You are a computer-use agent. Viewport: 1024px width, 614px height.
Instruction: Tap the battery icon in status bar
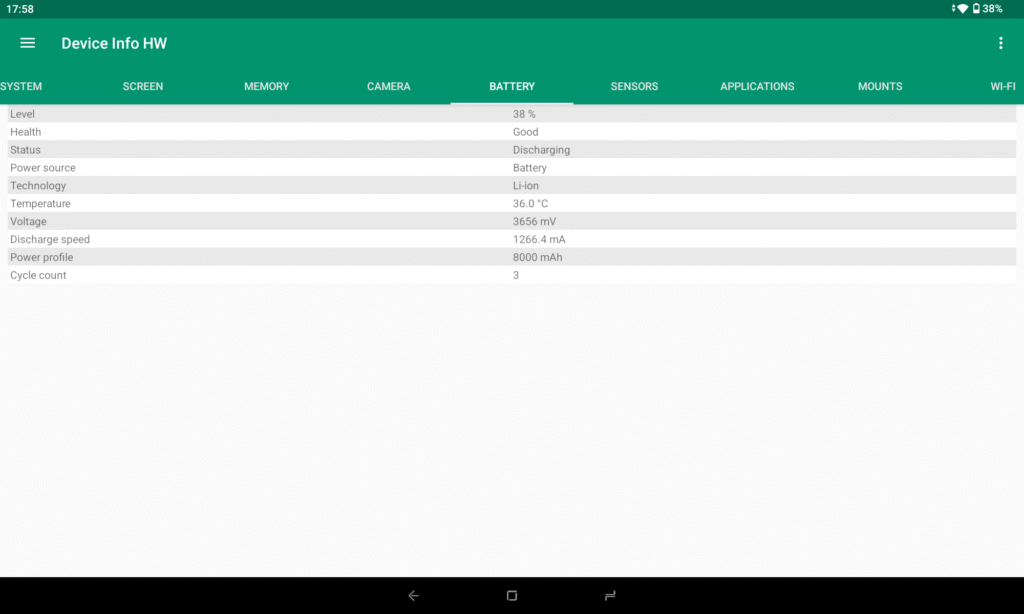click(x=976, y=9)
